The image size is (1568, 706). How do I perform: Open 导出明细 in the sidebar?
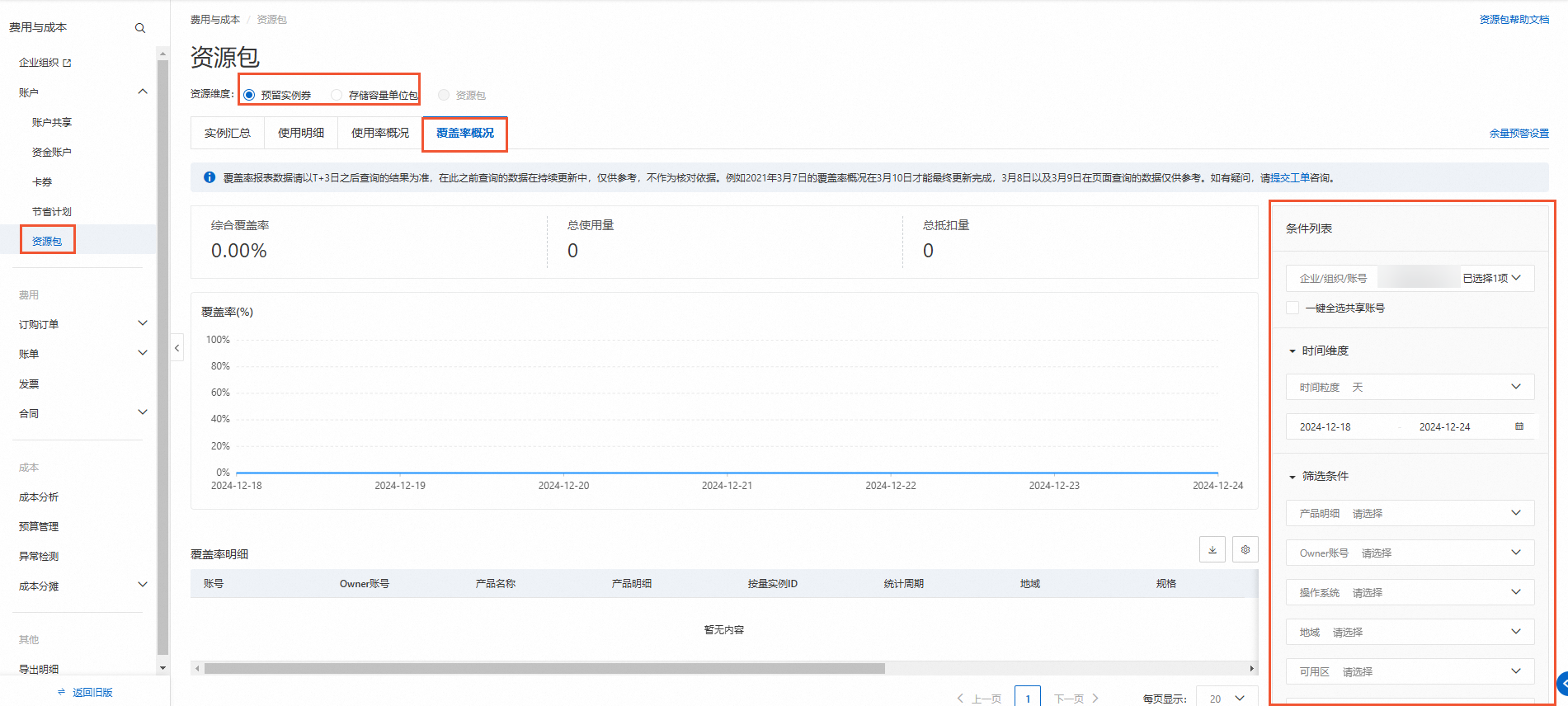pos(39,669)
